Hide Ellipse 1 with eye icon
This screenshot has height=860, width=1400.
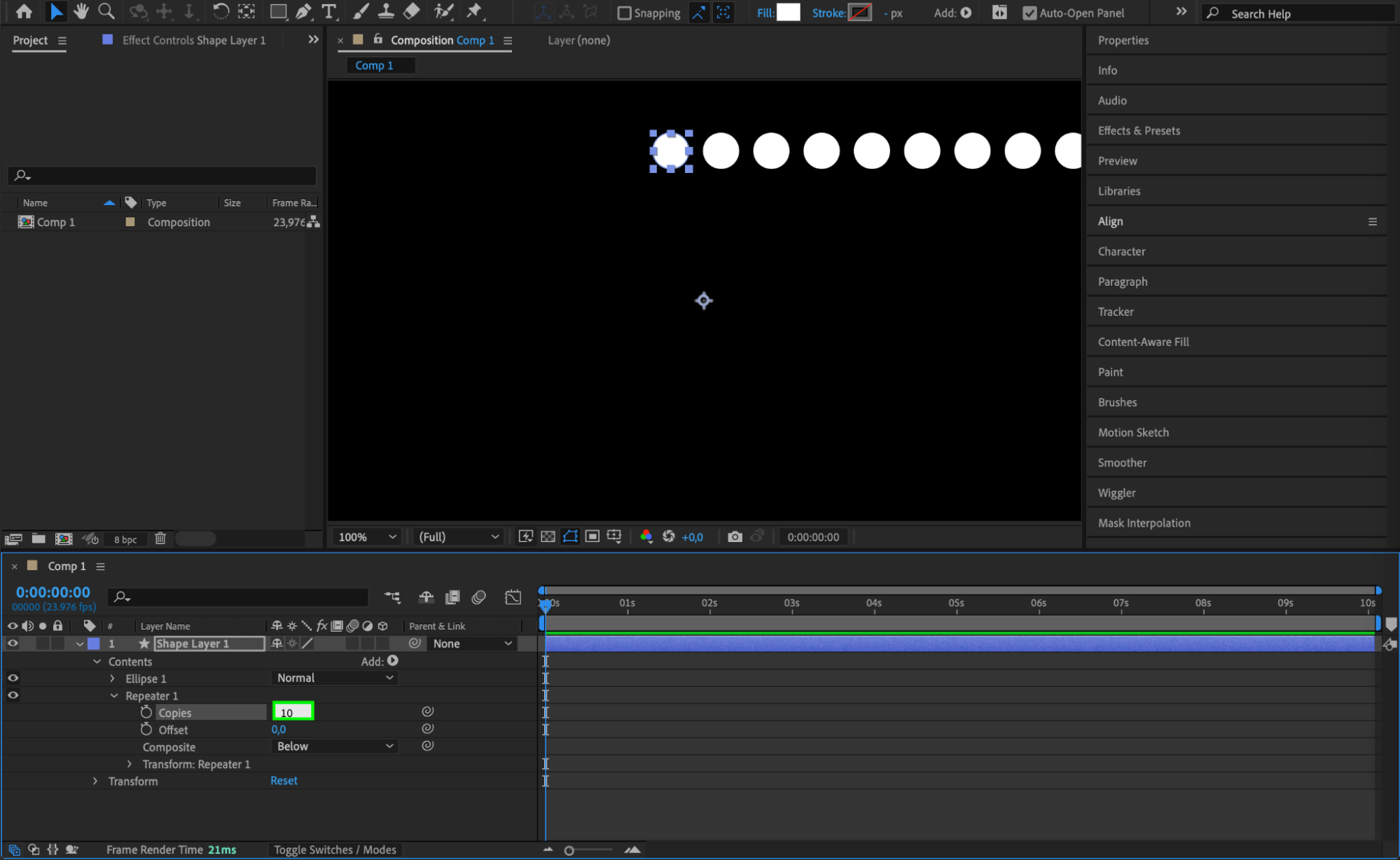(13, 678)
